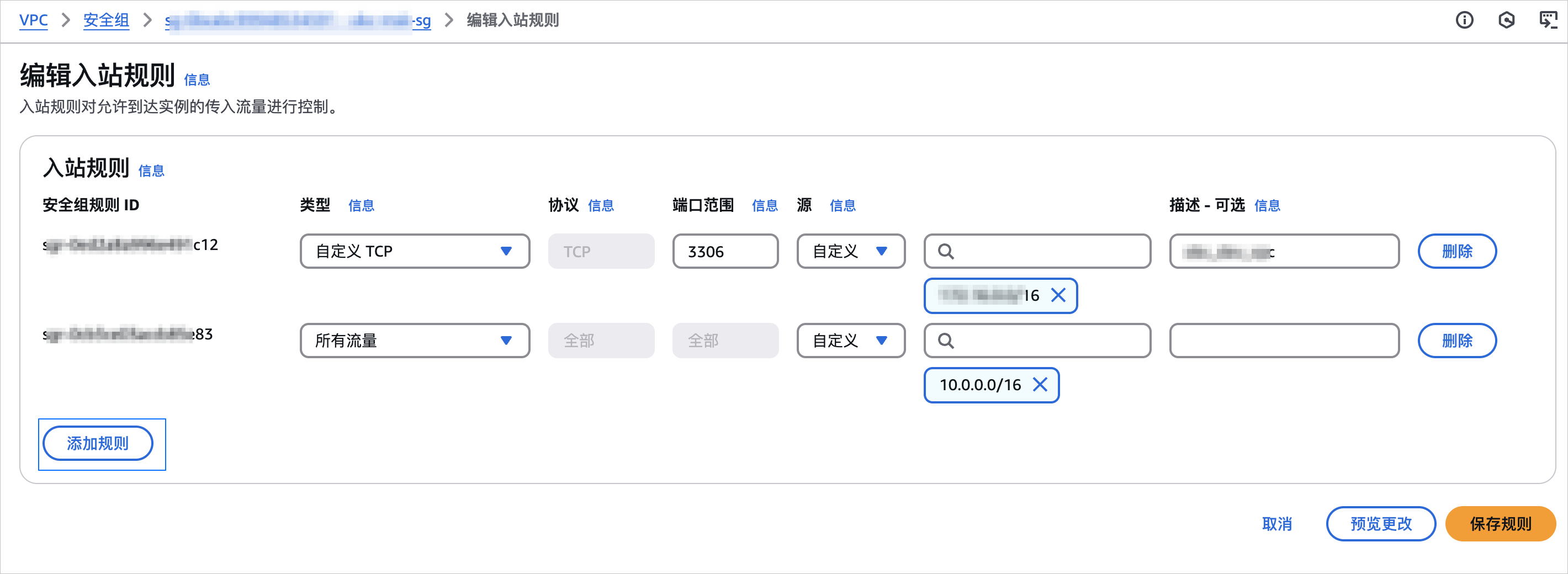The image size is (1568, 574).
Task: Open the security group breadcrumb ending in -sg
Action: click(298, 20)
